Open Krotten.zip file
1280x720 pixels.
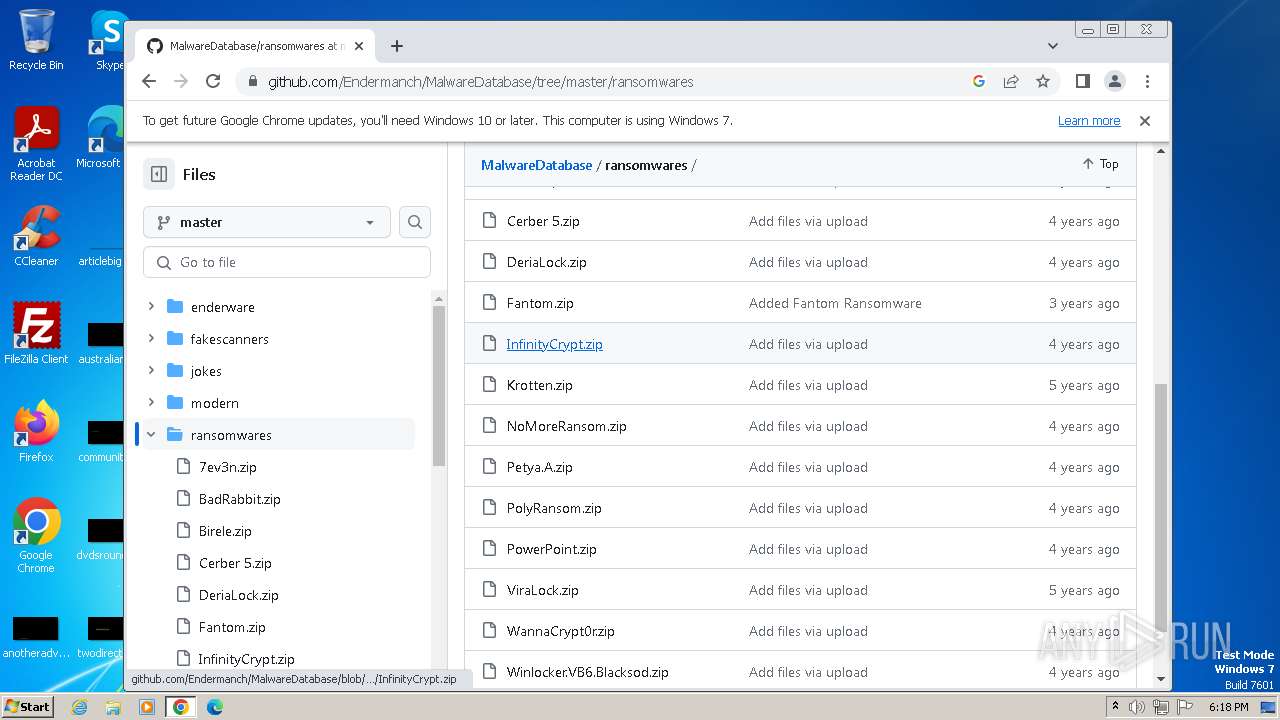(x=540, y=385)
